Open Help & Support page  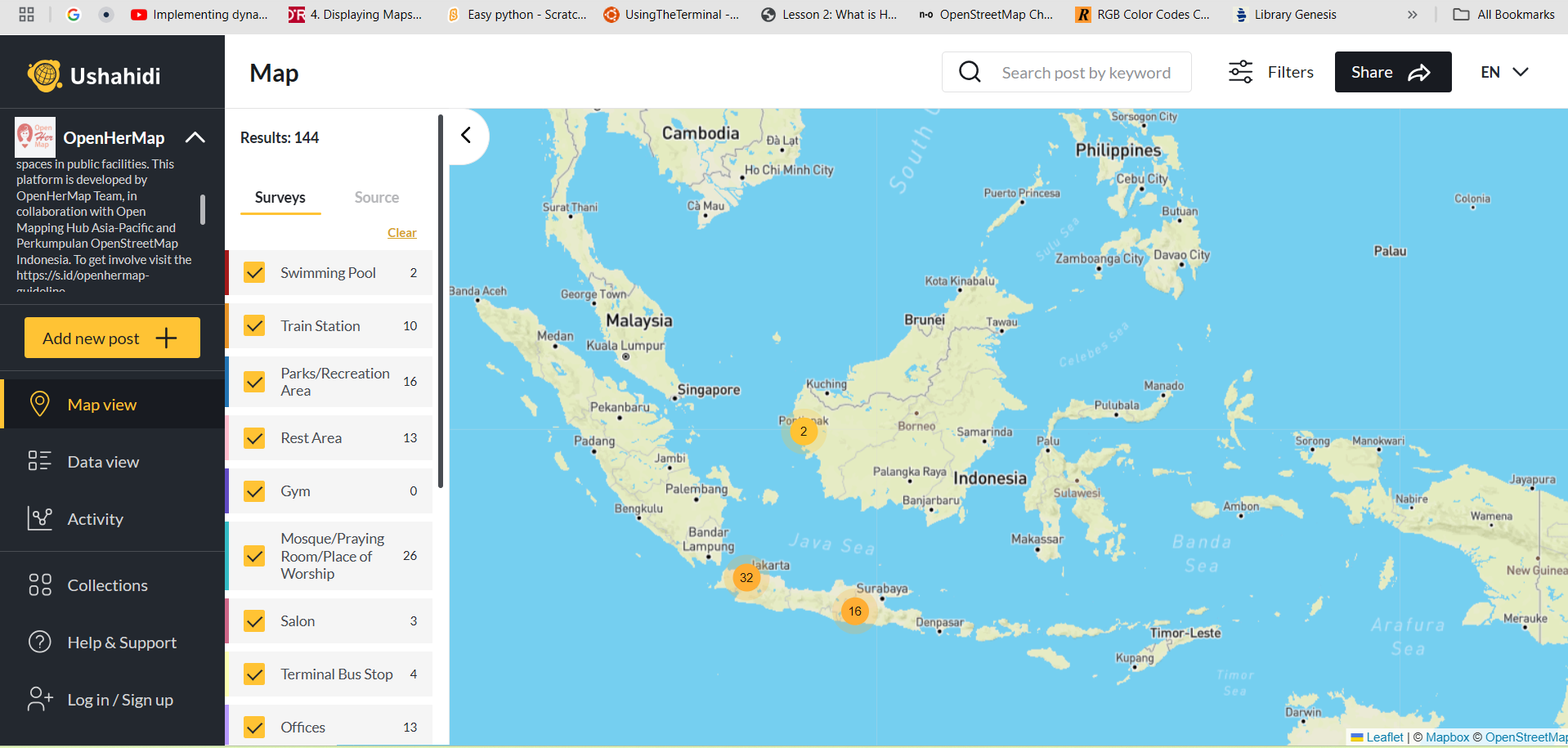(x=121, y=643)
